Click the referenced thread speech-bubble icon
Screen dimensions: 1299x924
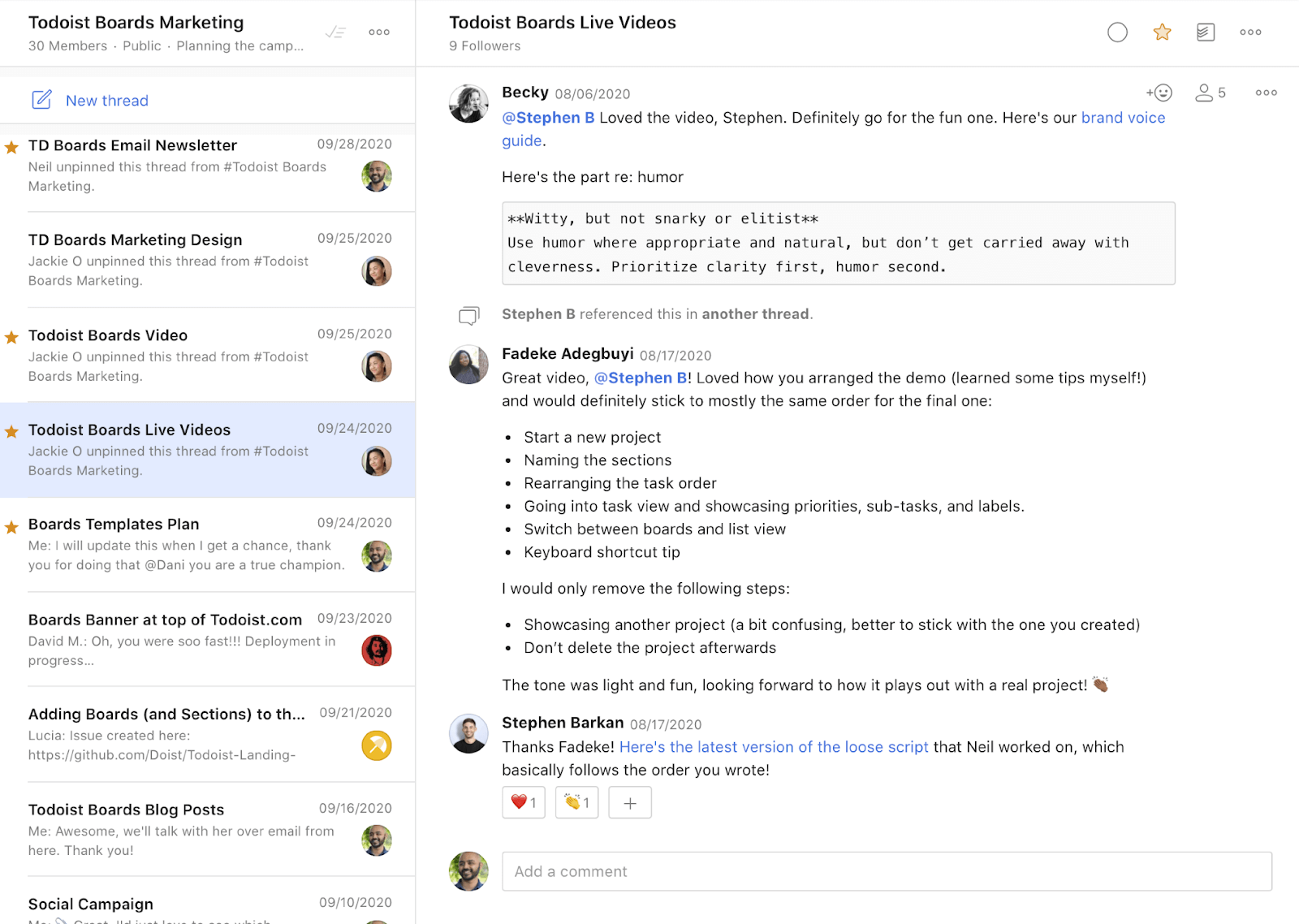469,315
